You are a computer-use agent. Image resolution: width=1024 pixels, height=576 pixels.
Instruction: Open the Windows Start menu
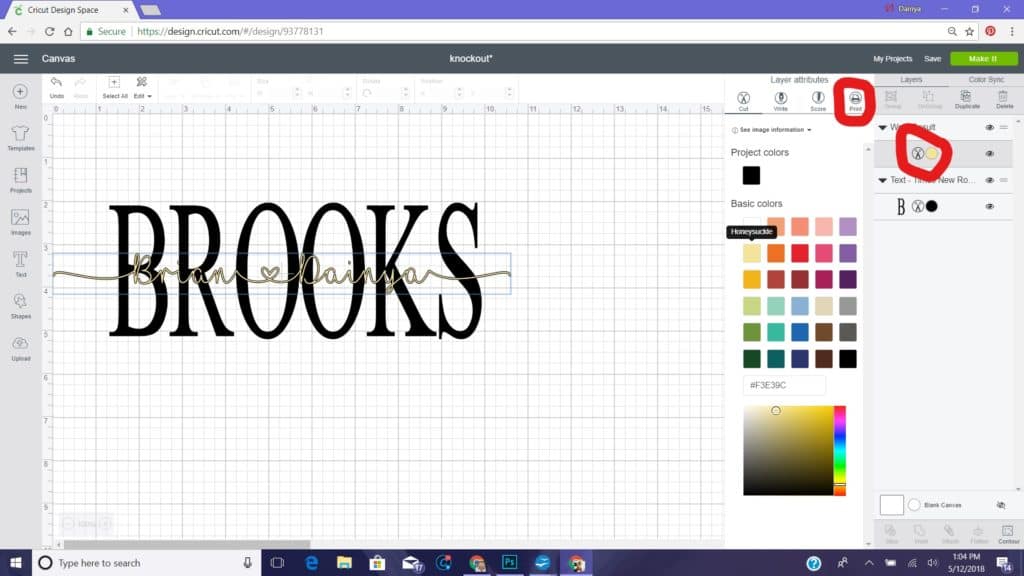coord(16,562)
